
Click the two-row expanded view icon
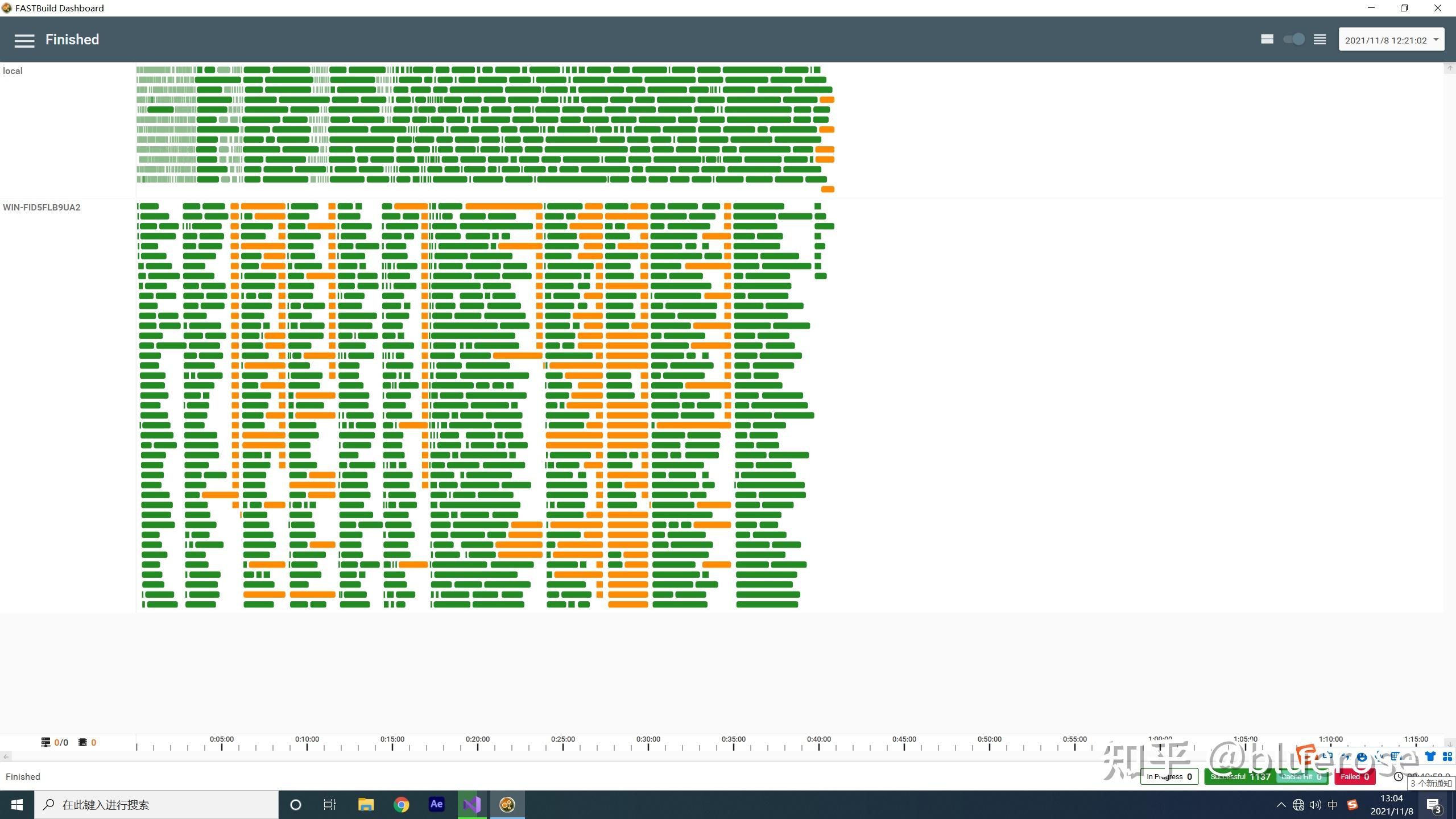click(1267, 39)
